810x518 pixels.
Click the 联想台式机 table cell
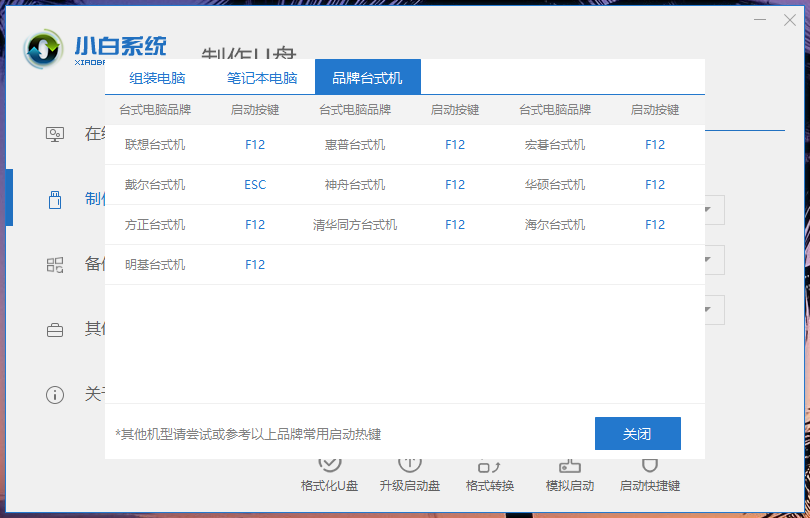[x=155, y=145]
